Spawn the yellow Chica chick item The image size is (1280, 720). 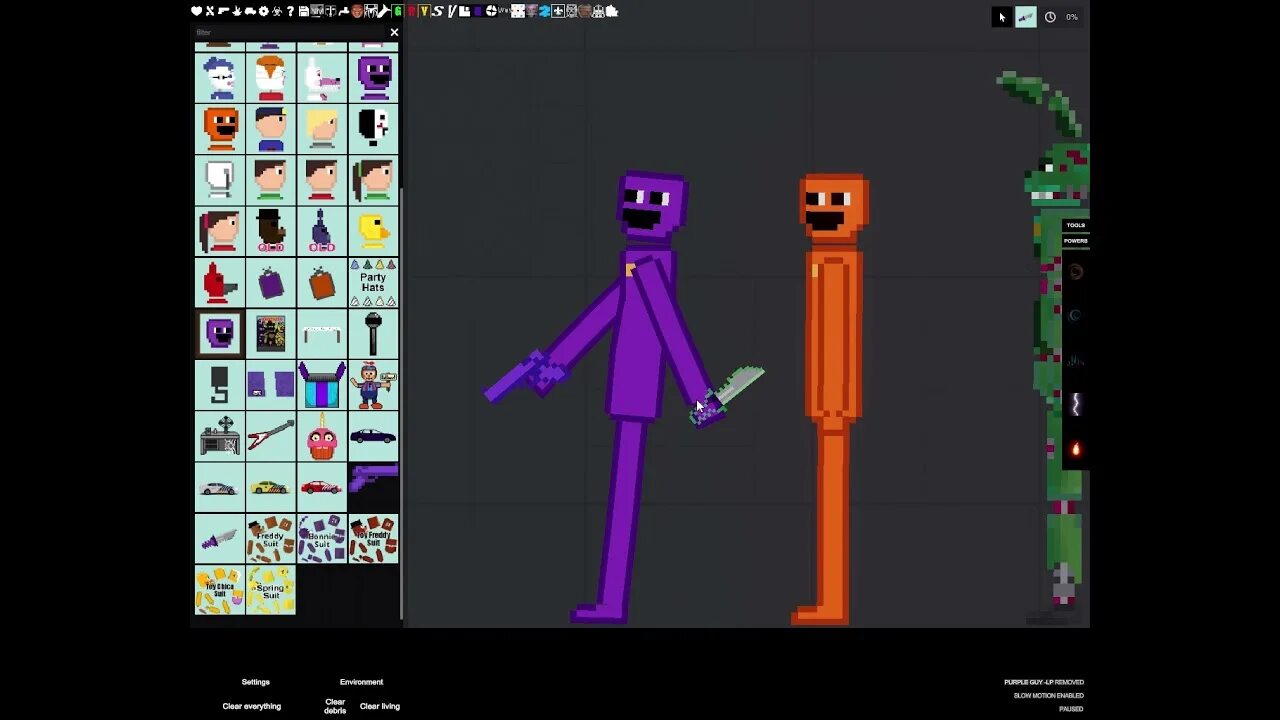pyautogui.click(x=373, y=230)
